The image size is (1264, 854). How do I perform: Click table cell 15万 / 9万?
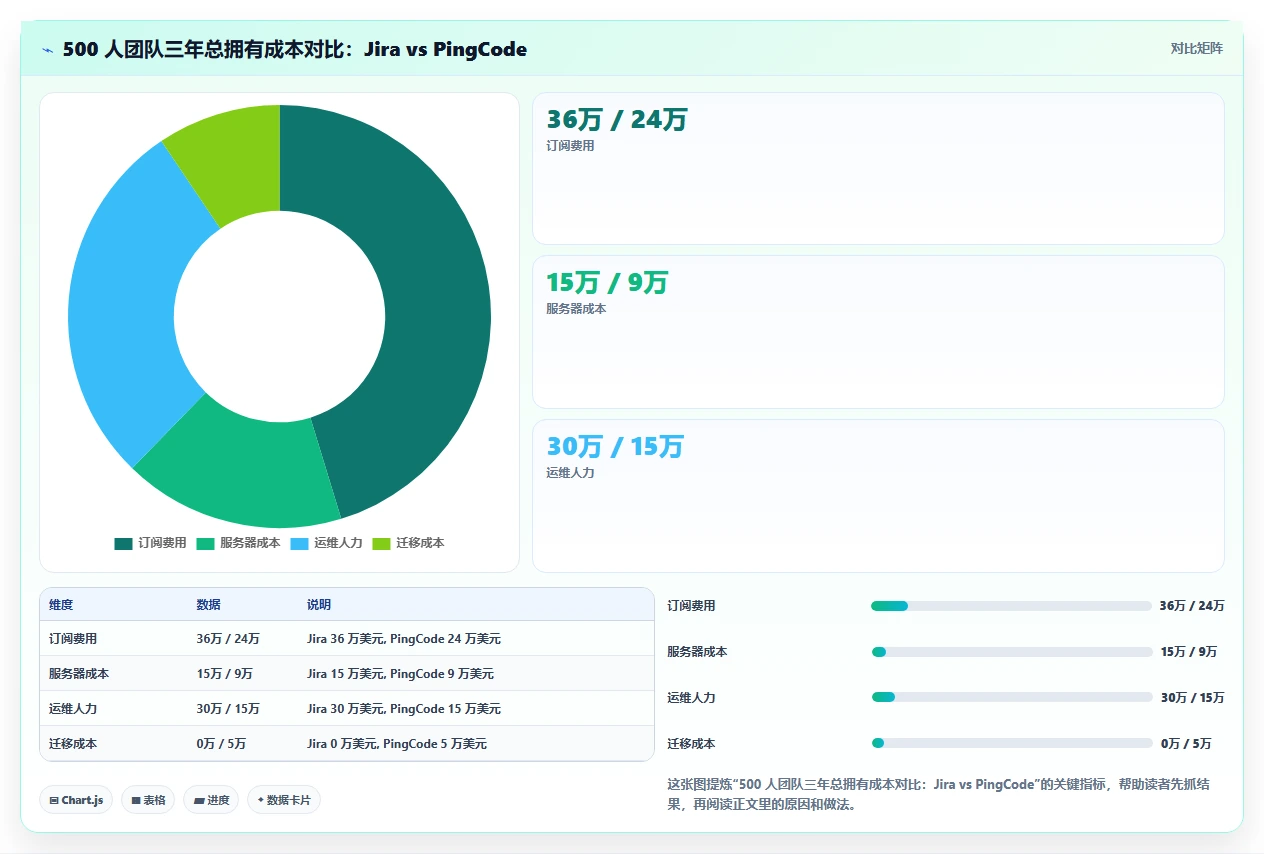click(224, 673)
